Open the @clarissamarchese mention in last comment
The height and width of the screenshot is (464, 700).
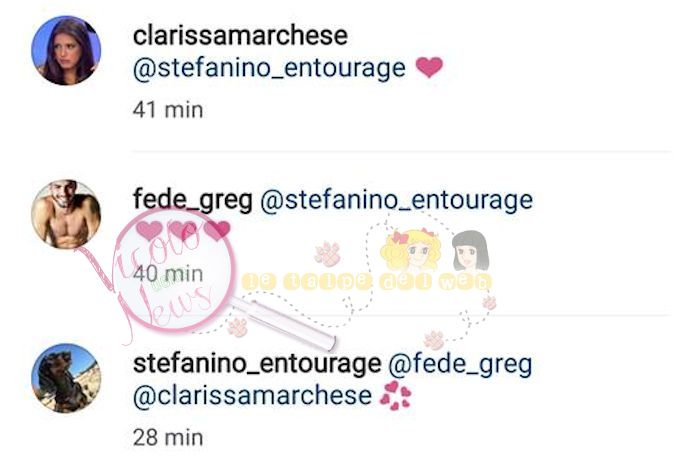(252, 396)
